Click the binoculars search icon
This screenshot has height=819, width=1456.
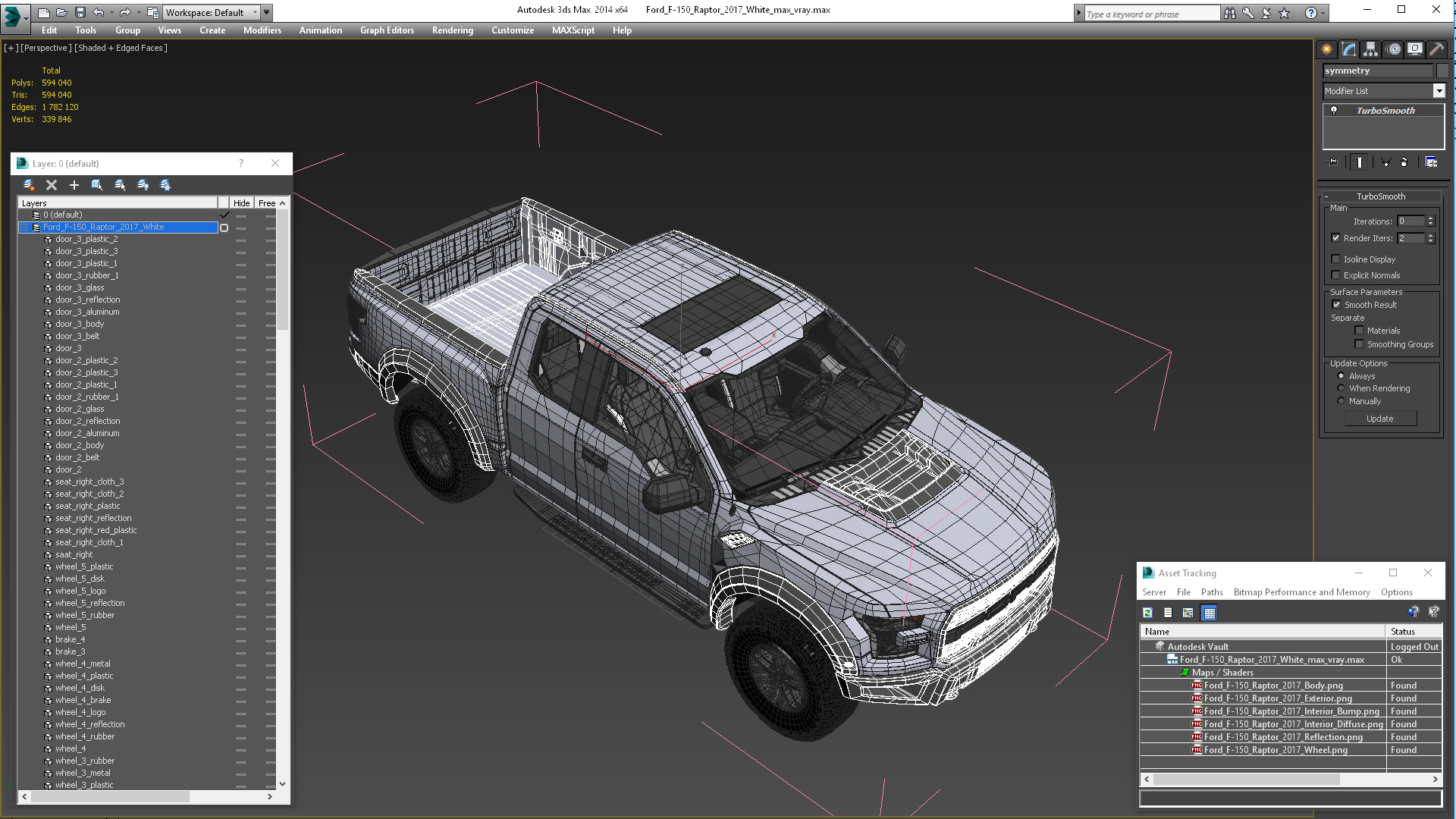pyautogui.click(x=1229, y=13)
